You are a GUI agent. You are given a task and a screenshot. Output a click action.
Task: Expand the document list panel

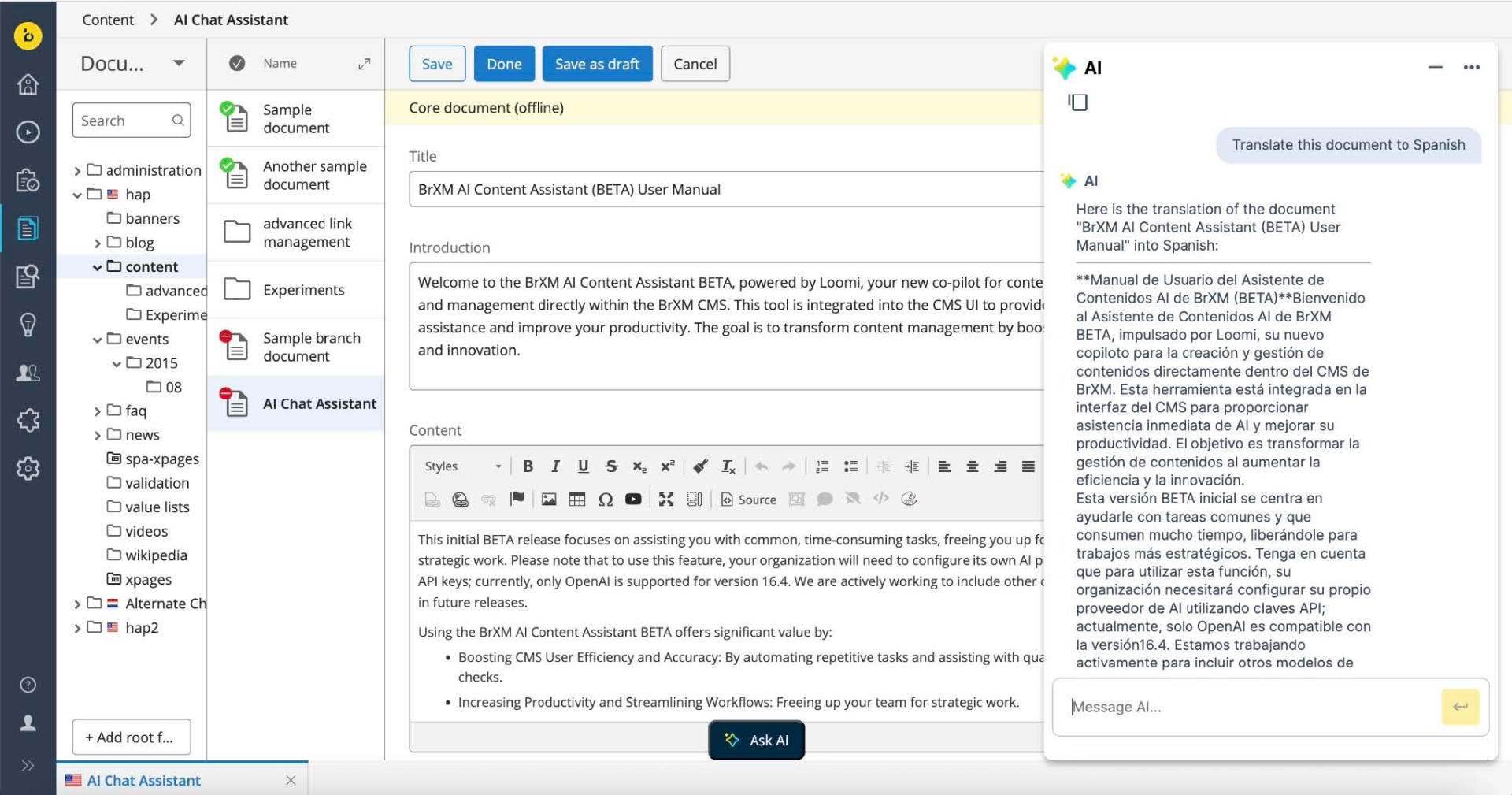click(x=364, y=64)
